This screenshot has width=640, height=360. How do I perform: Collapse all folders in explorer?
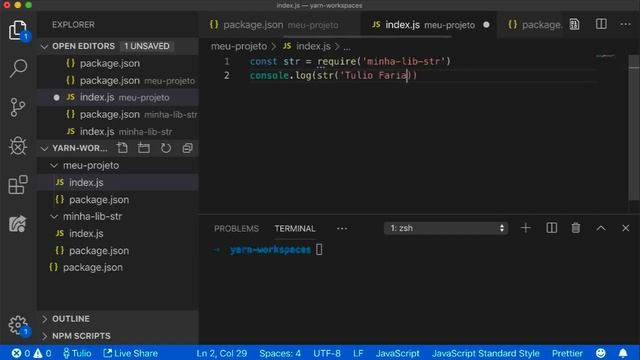pos(187,148)
